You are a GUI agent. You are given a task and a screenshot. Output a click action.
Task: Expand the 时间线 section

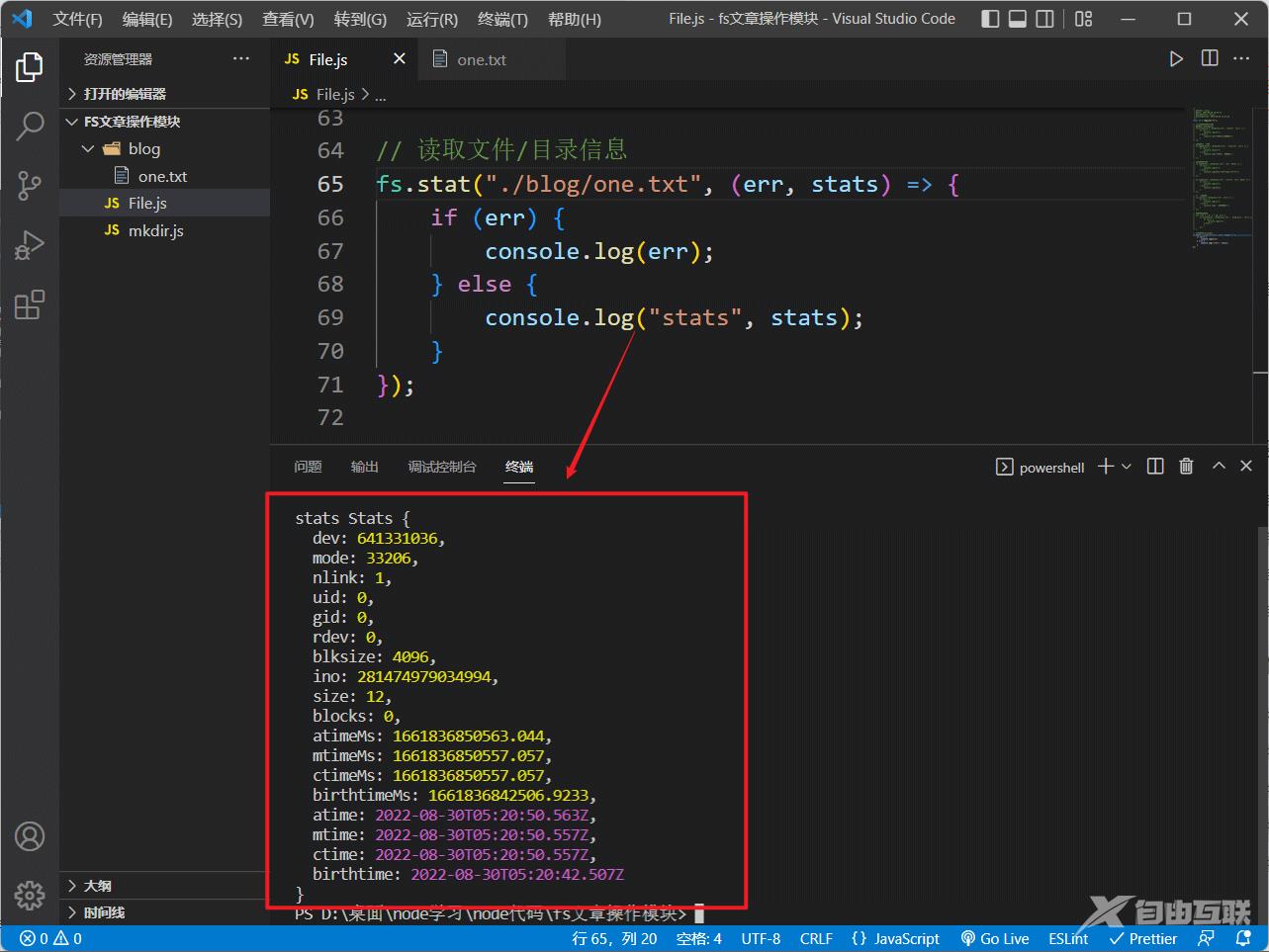point(165,912)
